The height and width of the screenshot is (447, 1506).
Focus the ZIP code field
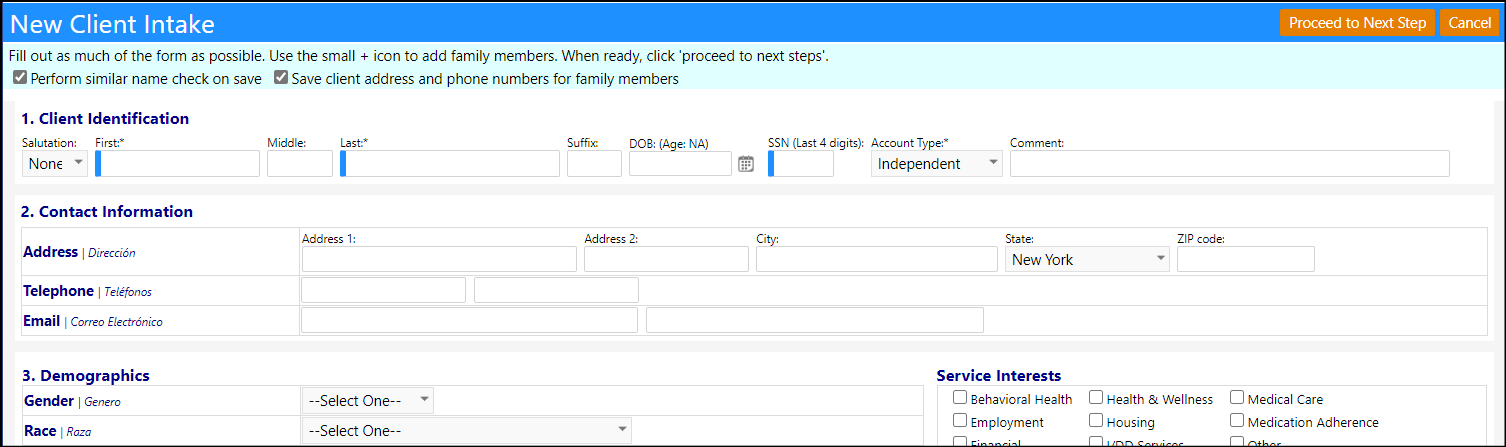tap(1246, 259)
